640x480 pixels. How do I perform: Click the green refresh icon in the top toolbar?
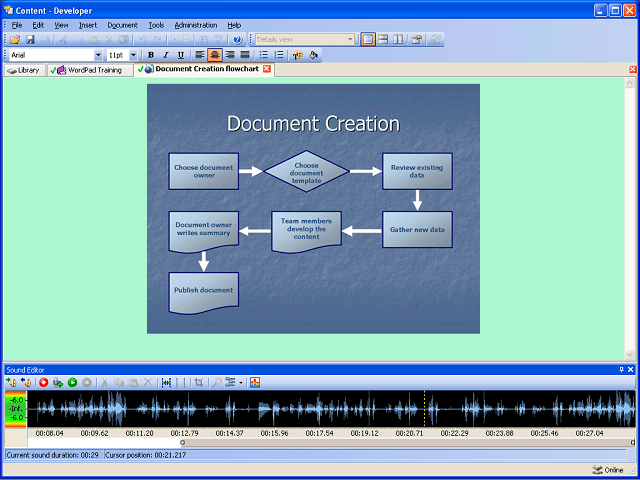(x=436, y=40)
